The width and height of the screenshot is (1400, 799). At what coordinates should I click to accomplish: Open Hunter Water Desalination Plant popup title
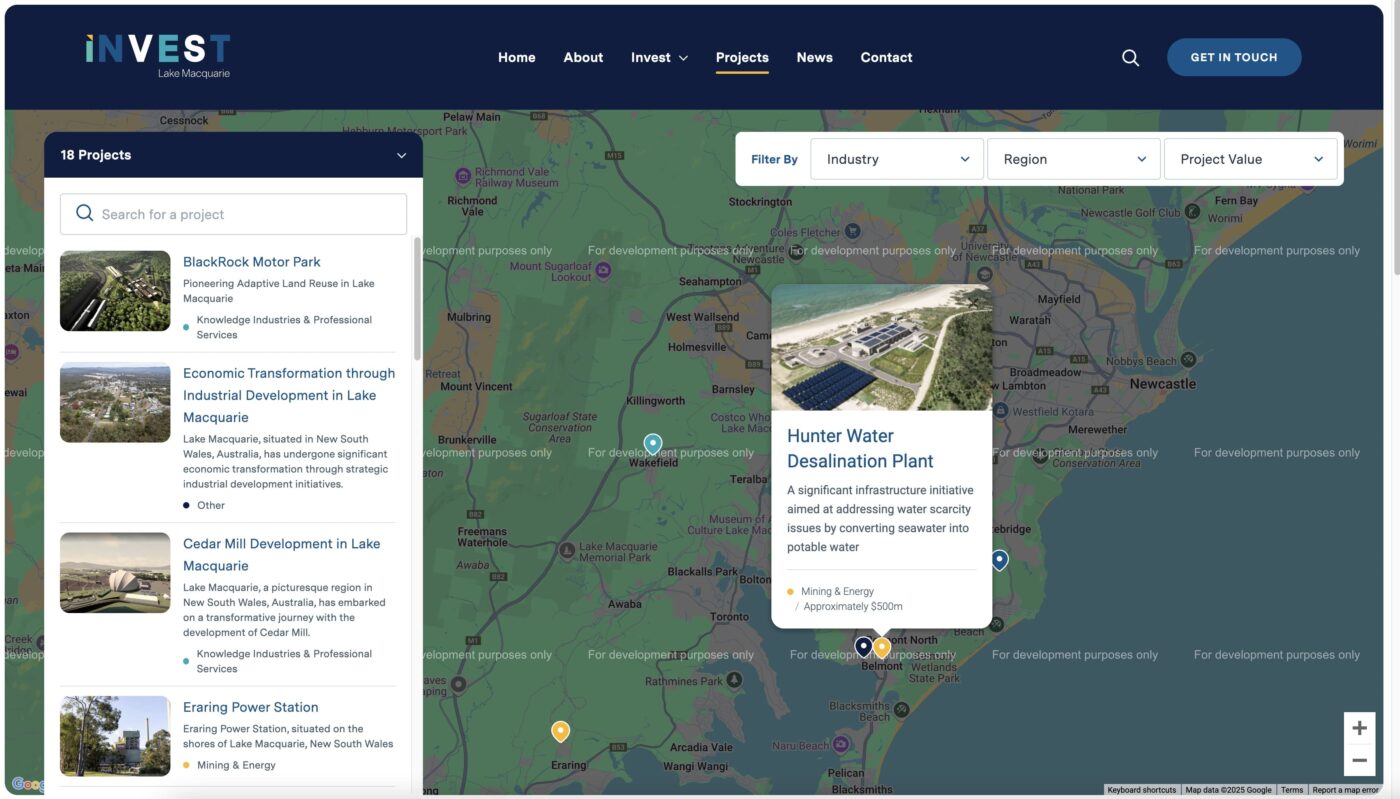(x=860, y=448)
